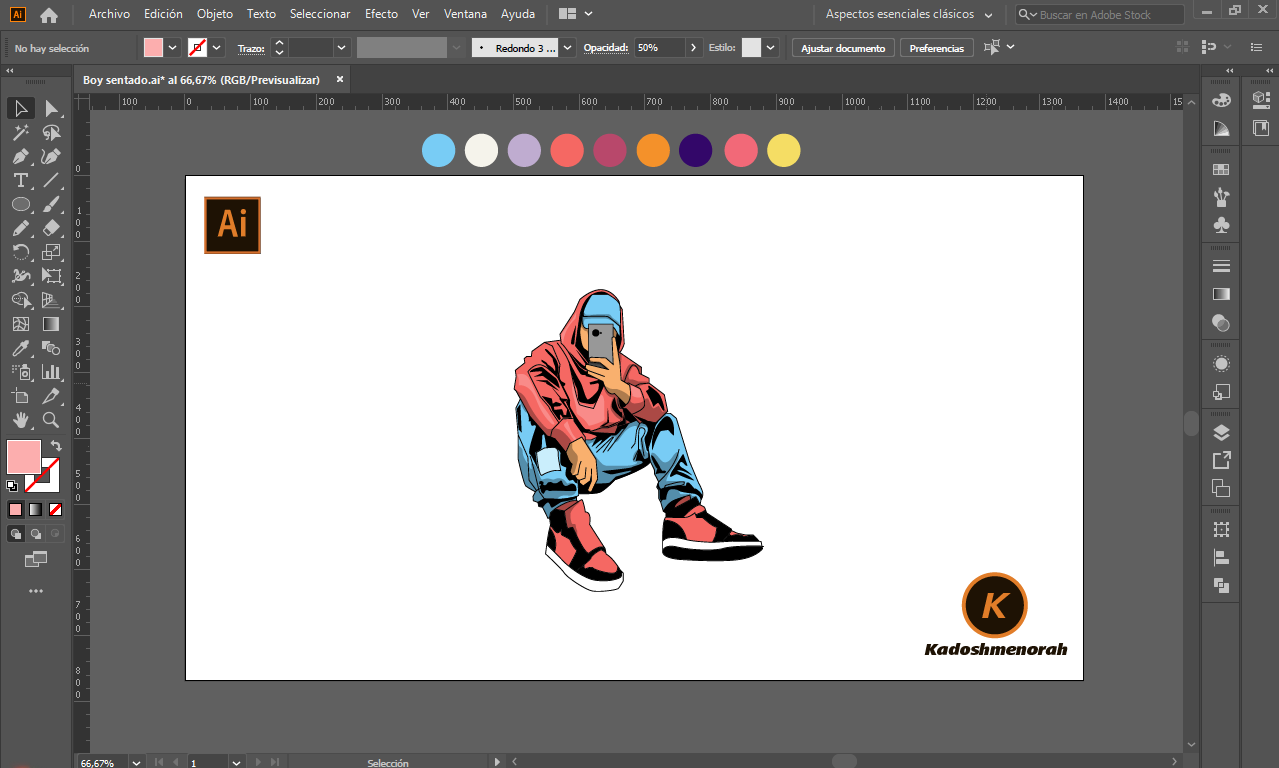Open the Symbols panel icon

[1221, 225]
